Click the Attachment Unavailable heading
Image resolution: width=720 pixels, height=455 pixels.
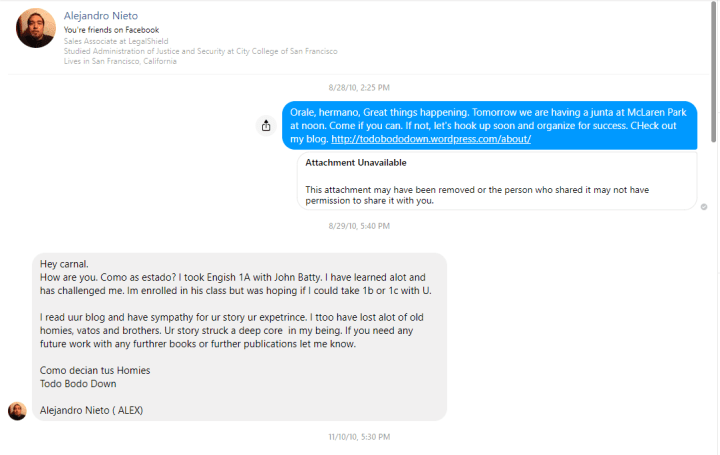(348, 162)
